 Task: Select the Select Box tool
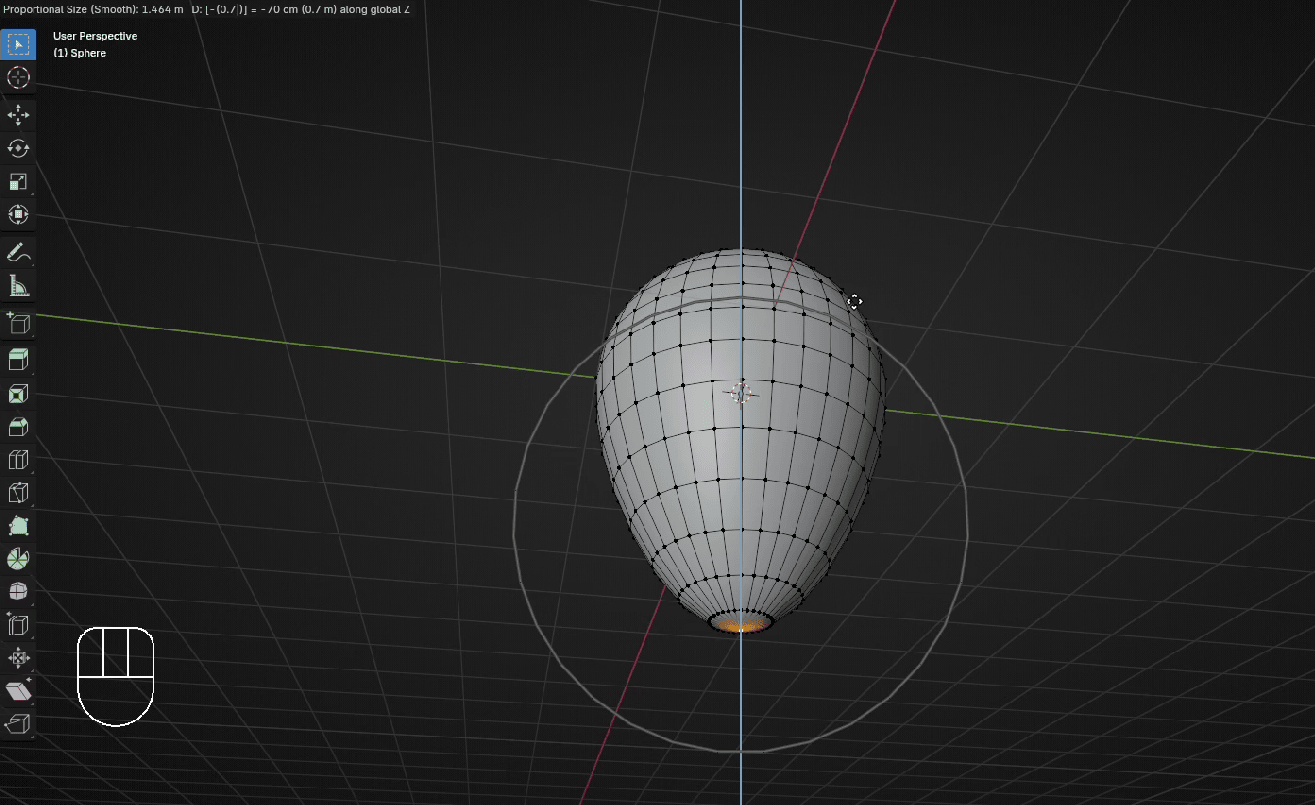pyautogui.click(x=18, y=44)
